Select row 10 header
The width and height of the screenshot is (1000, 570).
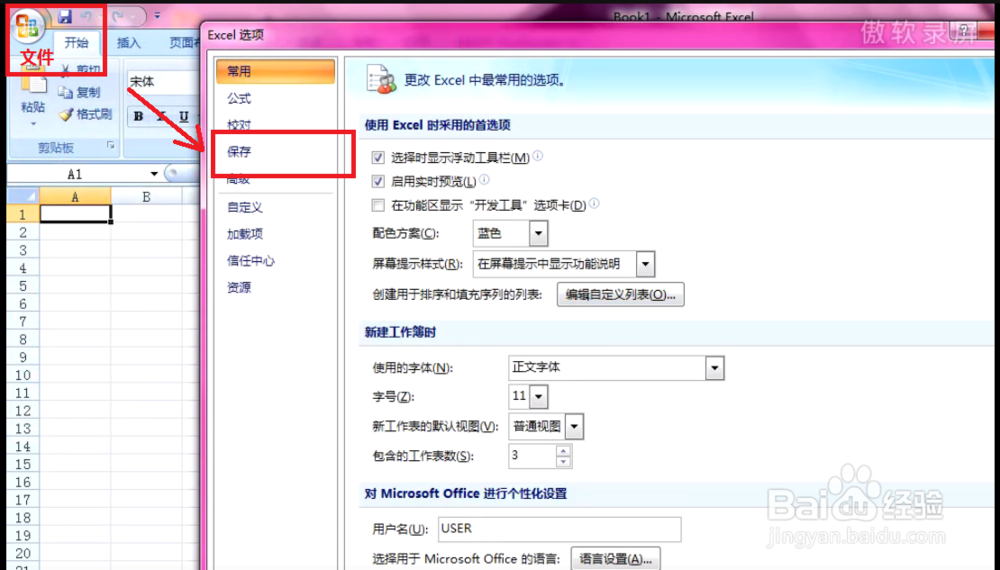[x=23, y=375]
